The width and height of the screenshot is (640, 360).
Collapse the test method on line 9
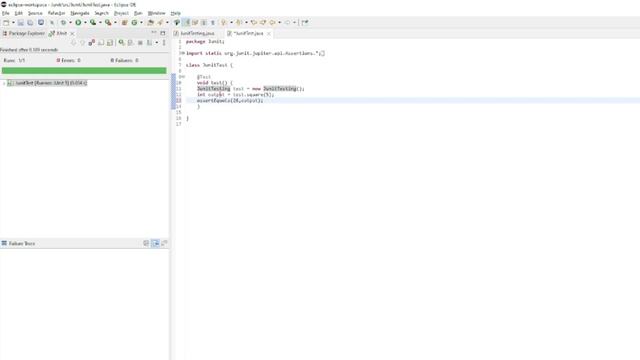coord(183,77)
